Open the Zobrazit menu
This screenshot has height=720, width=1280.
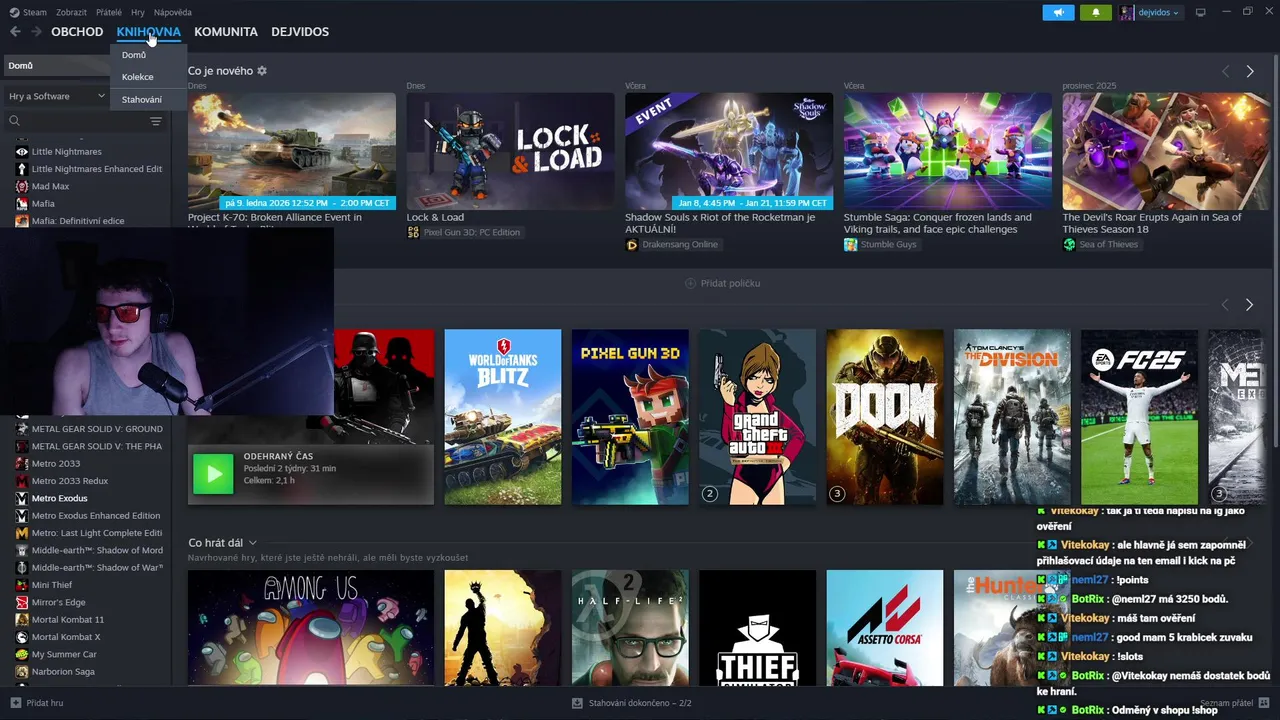coord(71,12)
